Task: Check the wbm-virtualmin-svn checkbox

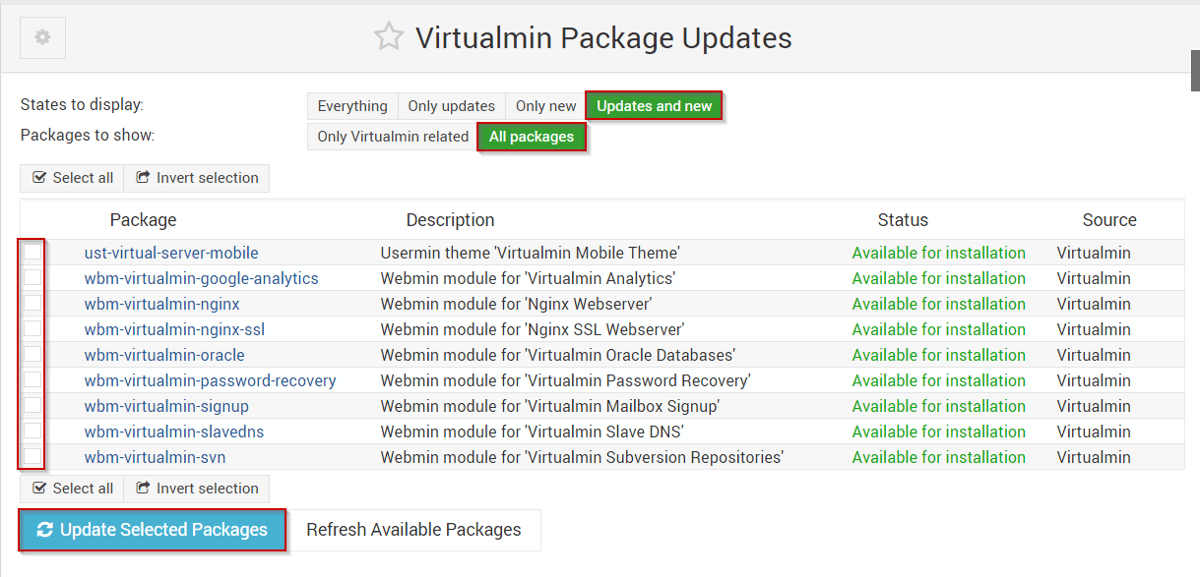Action: [x=33, y=457]
